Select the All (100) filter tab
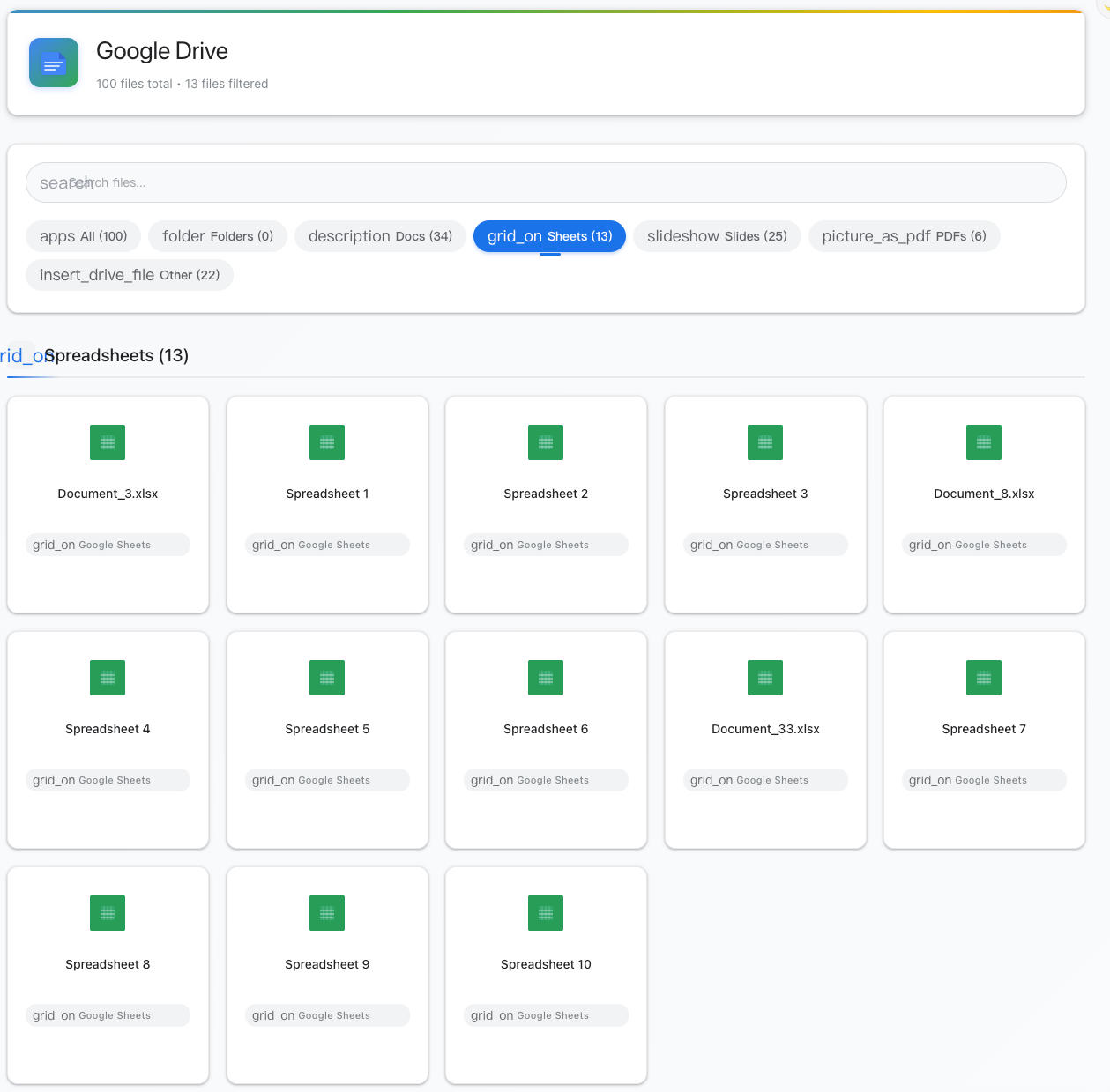1110x1092 pixels. point(84,236)
